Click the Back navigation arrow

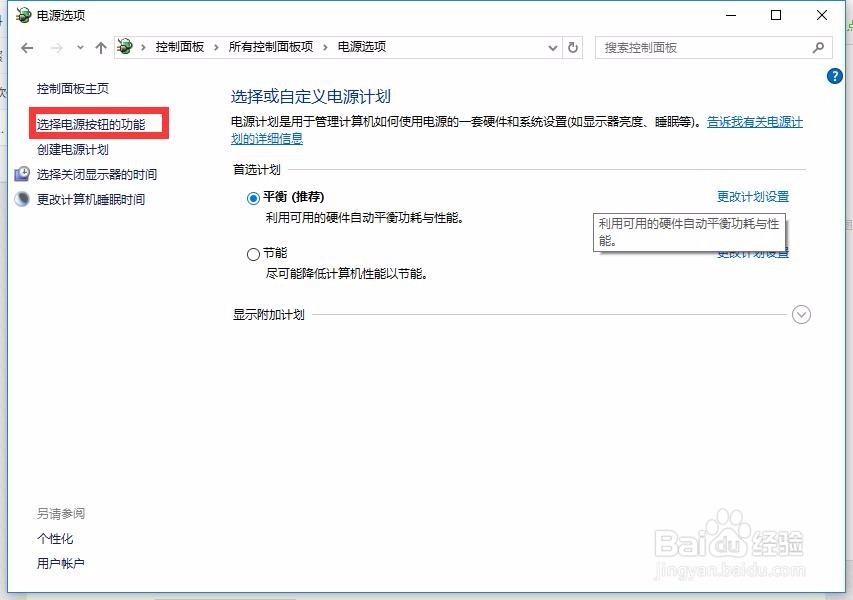coord(27,48)
